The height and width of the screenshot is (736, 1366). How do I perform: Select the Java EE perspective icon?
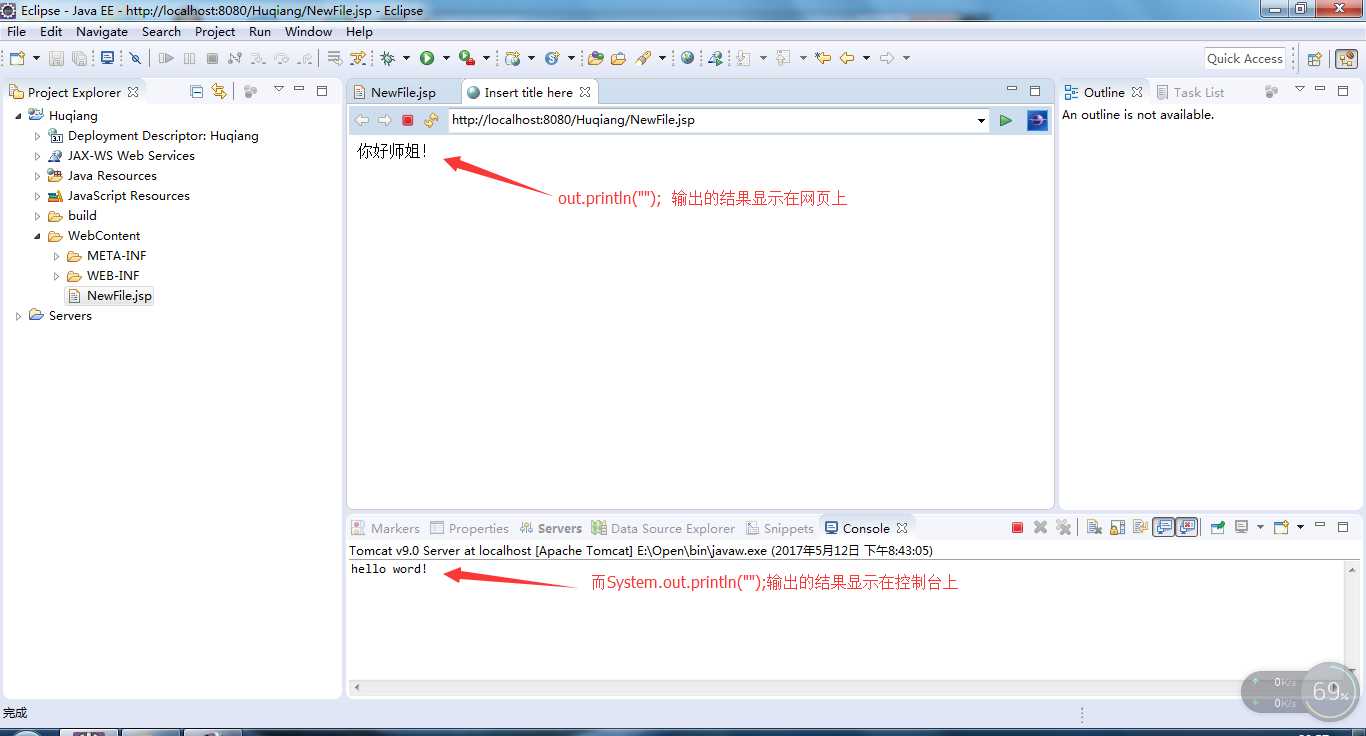point(1346,59)
